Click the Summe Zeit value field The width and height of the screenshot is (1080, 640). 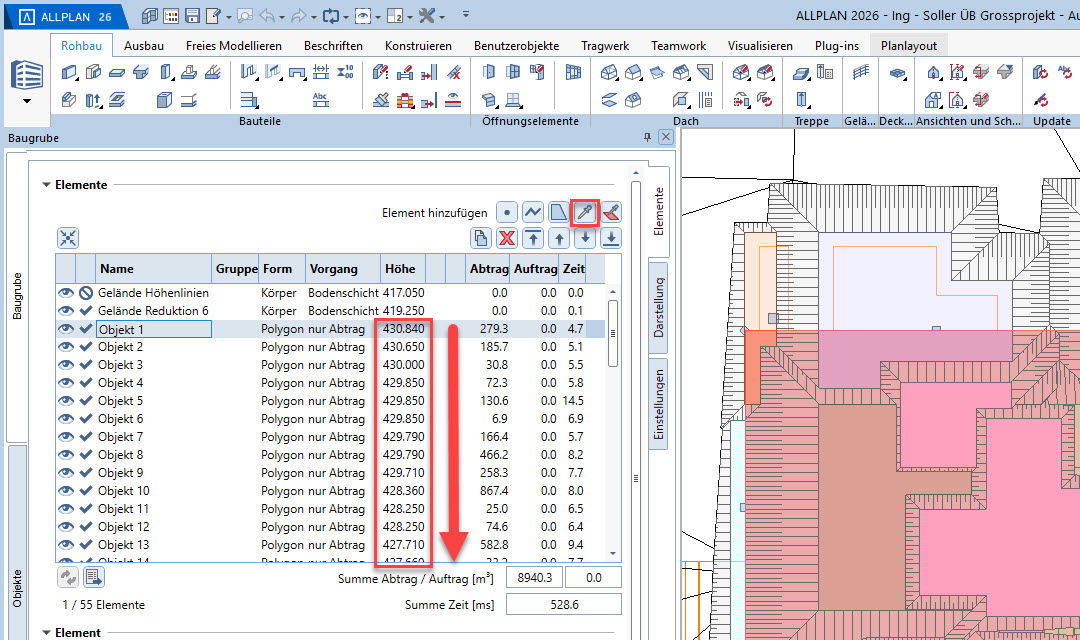point(563,604)
